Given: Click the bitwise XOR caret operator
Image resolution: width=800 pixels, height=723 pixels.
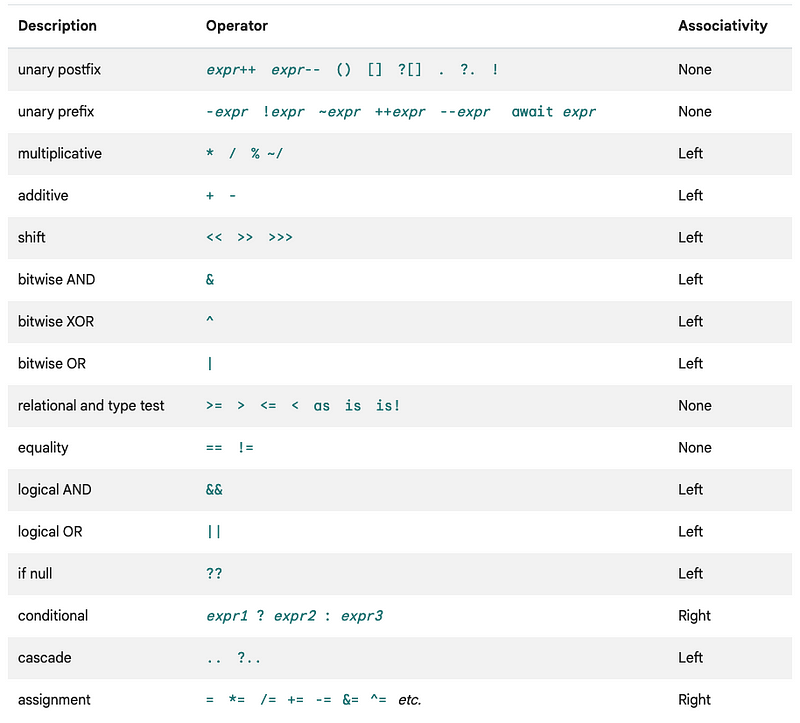Looking at the screenshot, I should 210,320.
